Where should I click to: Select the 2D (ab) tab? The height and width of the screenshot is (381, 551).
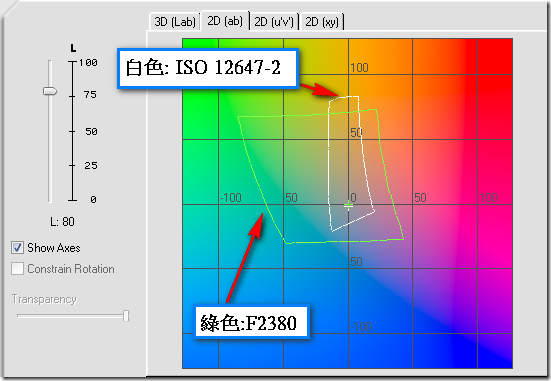pos(225,21)
